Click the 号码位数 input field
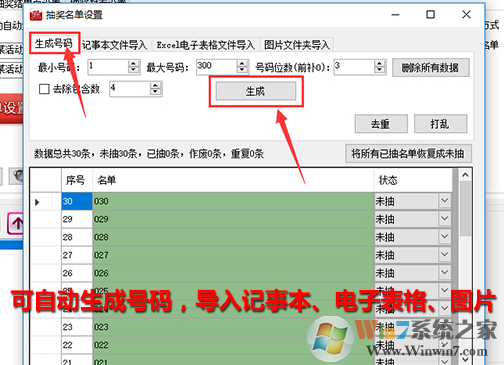Screen dimensions: 504x365 click(354, 67)
